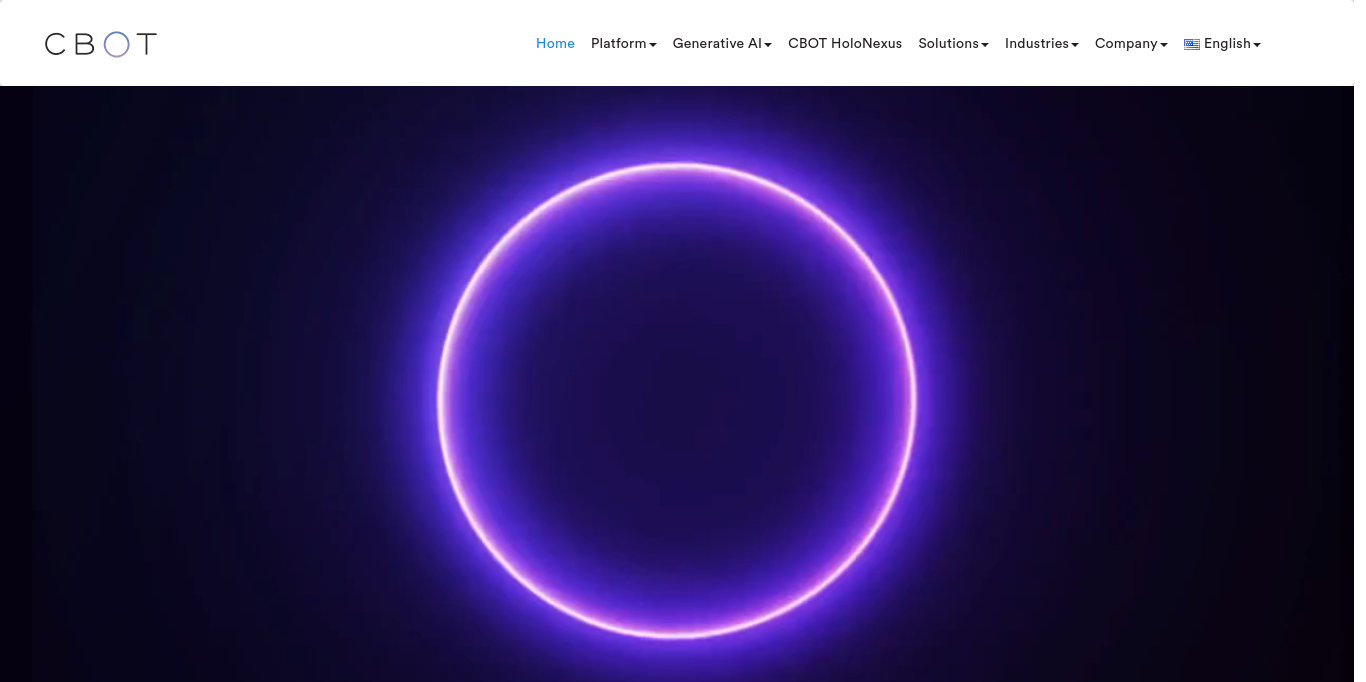Select Home in the navigation bar
This screenshot has height=682, width=1366.
[555, 43]
